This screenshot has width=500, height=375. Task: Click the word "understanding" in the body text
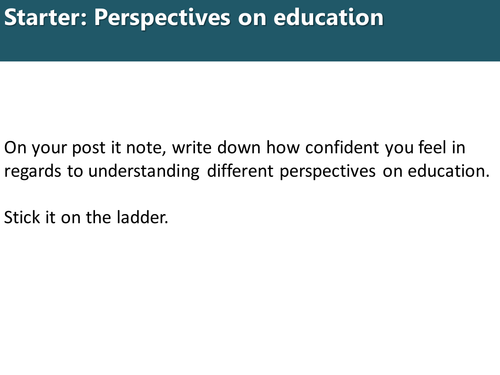pyautogui.click(x=144, y=172)
